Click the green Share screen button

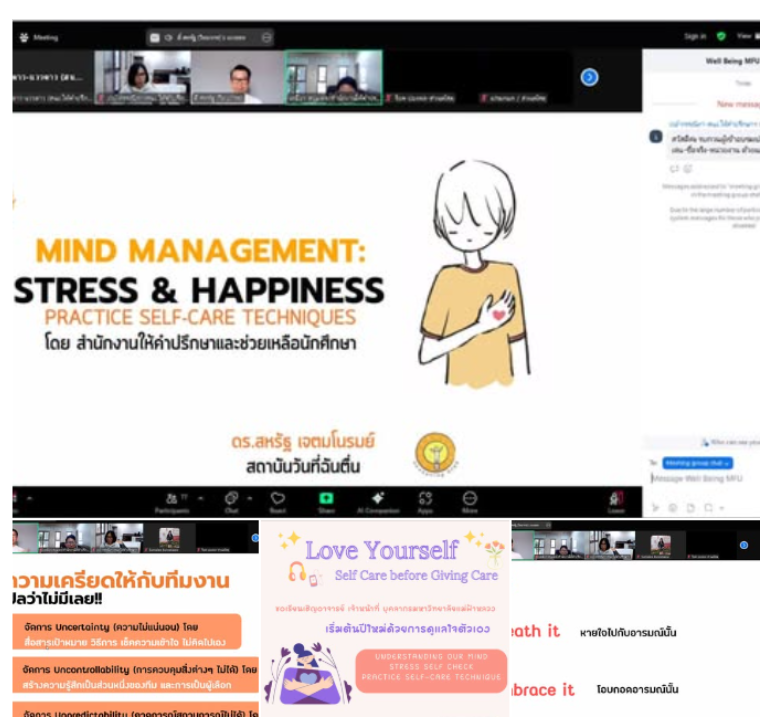coord(326,499)
